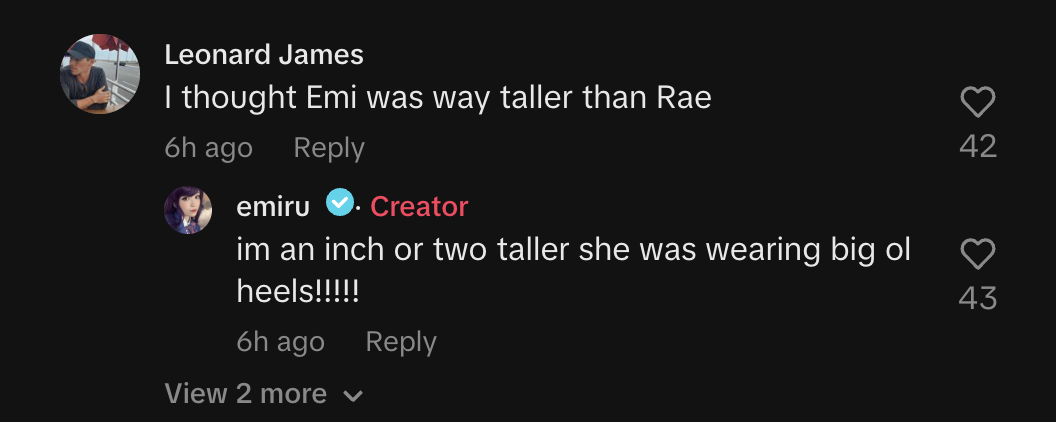Viewport: 1056px width, 422px height.
Task: Select the comment text about Emi being taller
Action: [x=438, y=98]
